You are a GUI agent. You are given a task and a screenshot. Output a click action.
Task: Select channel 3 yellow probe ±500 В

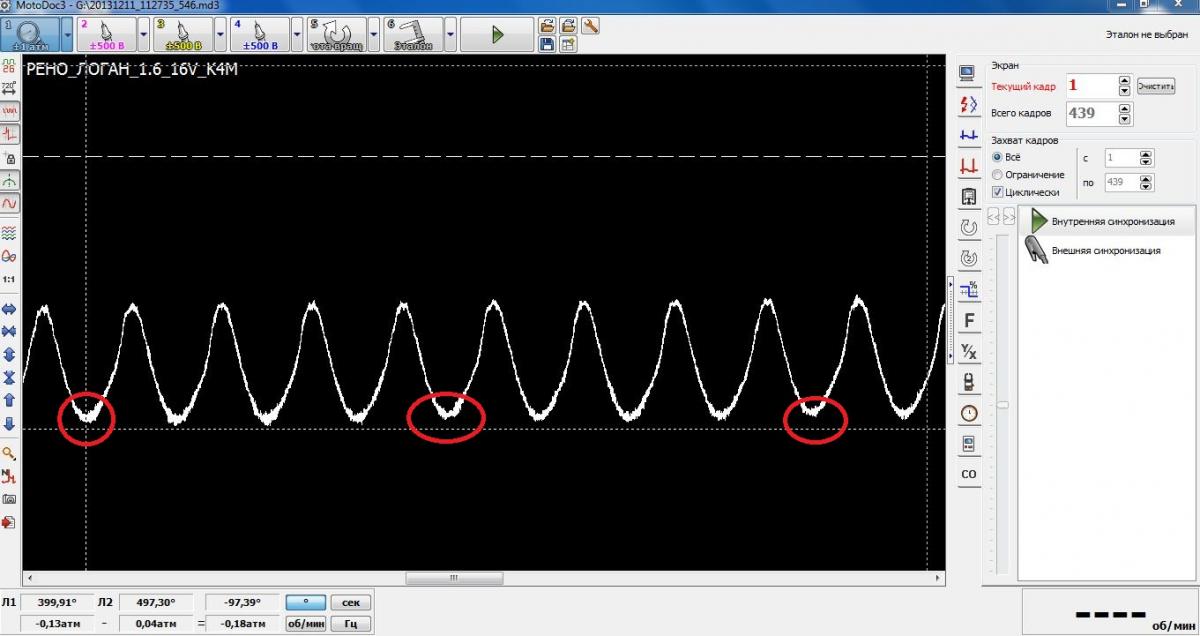[x=184, y=35]
